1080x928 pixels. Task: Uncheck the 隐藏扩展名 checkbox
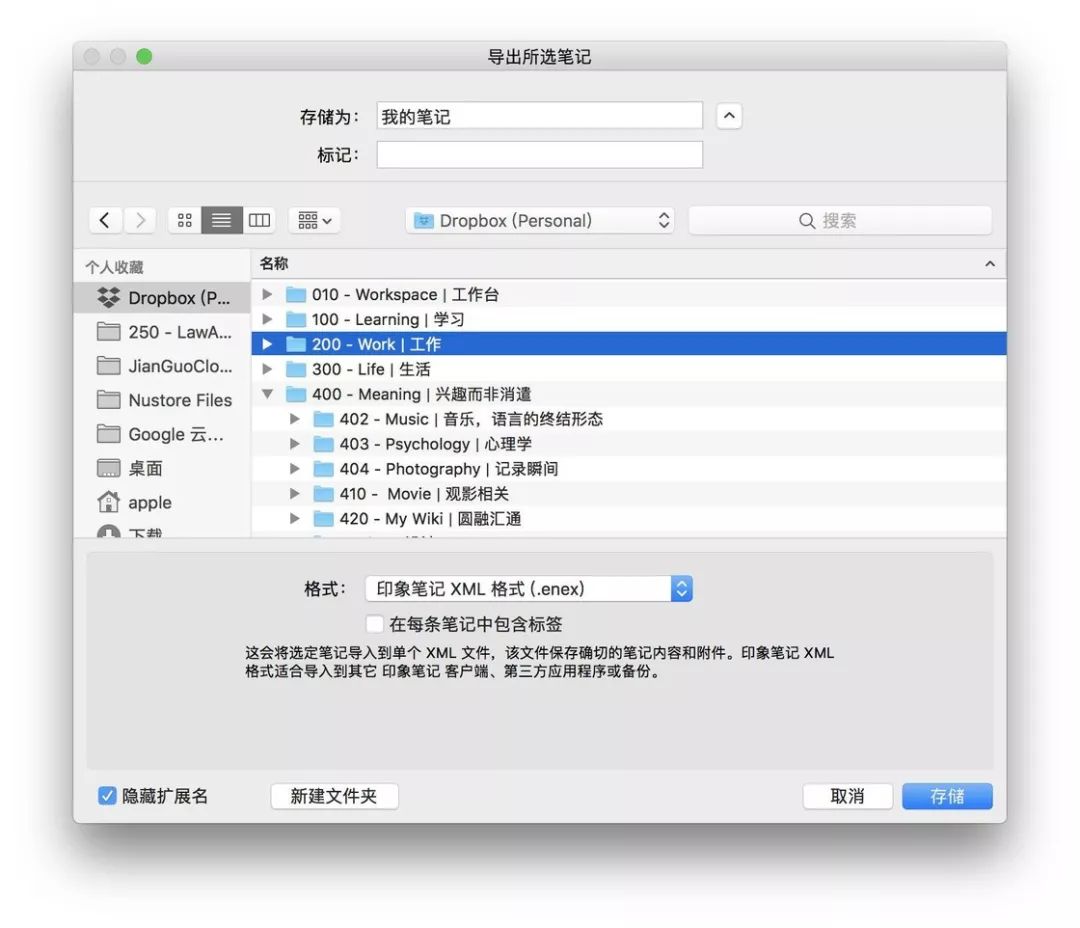pos(107,796)
